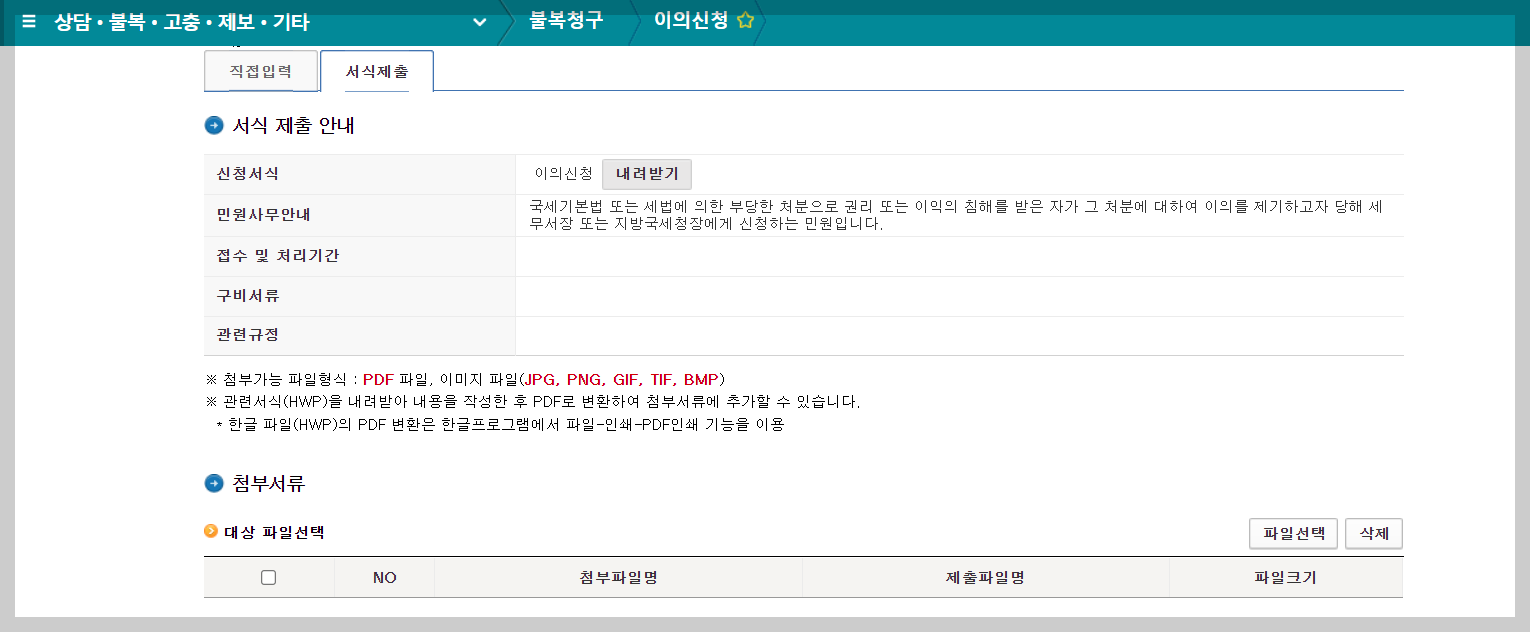Viewport: 1530px width, 632px height.
Task: Click the favorite star next to 이의신청
Action: (744, 18)
